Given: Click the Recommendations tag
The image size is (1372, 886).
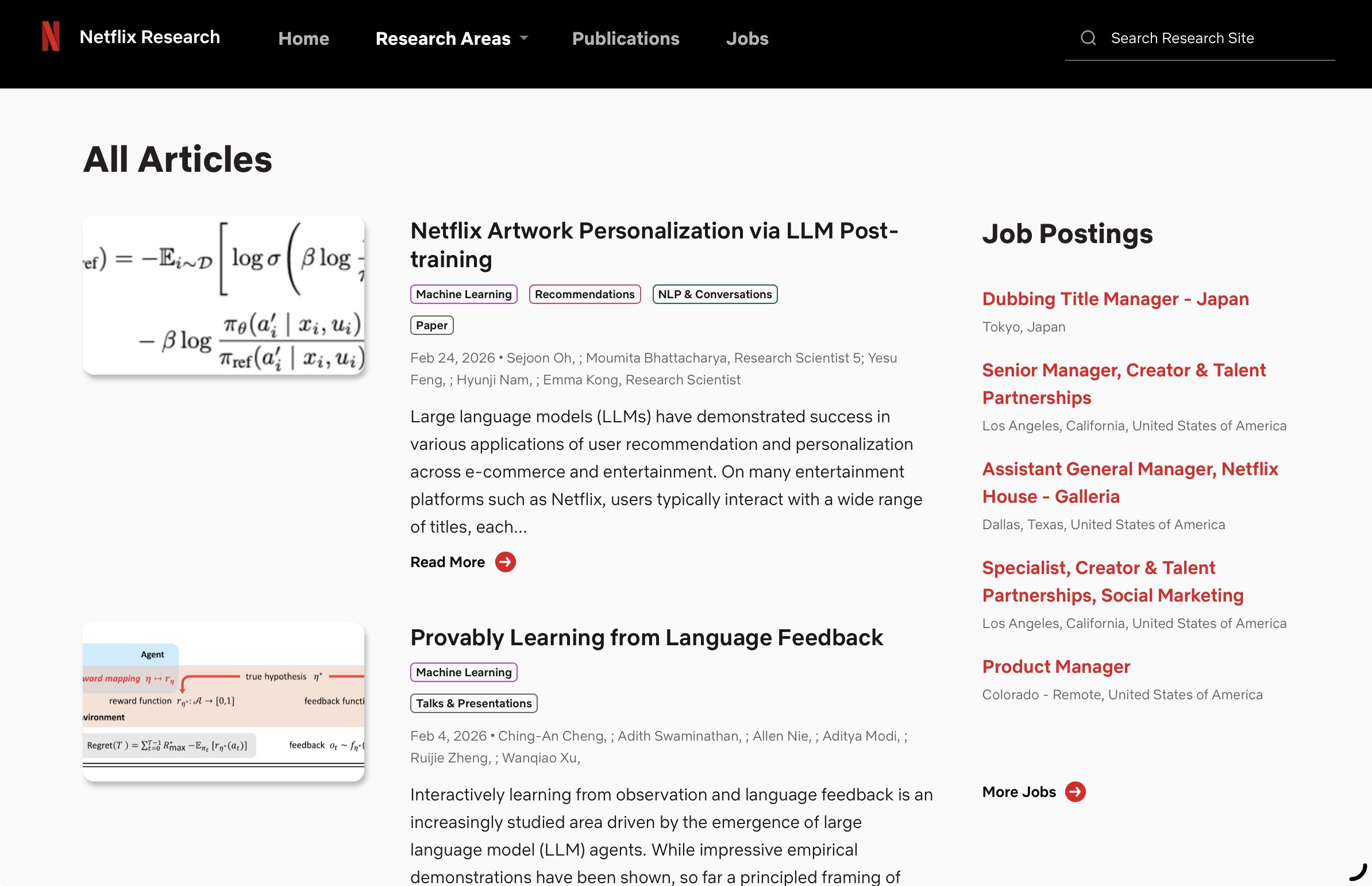Looking at the screenshot, I should click(x=585, y=294).
